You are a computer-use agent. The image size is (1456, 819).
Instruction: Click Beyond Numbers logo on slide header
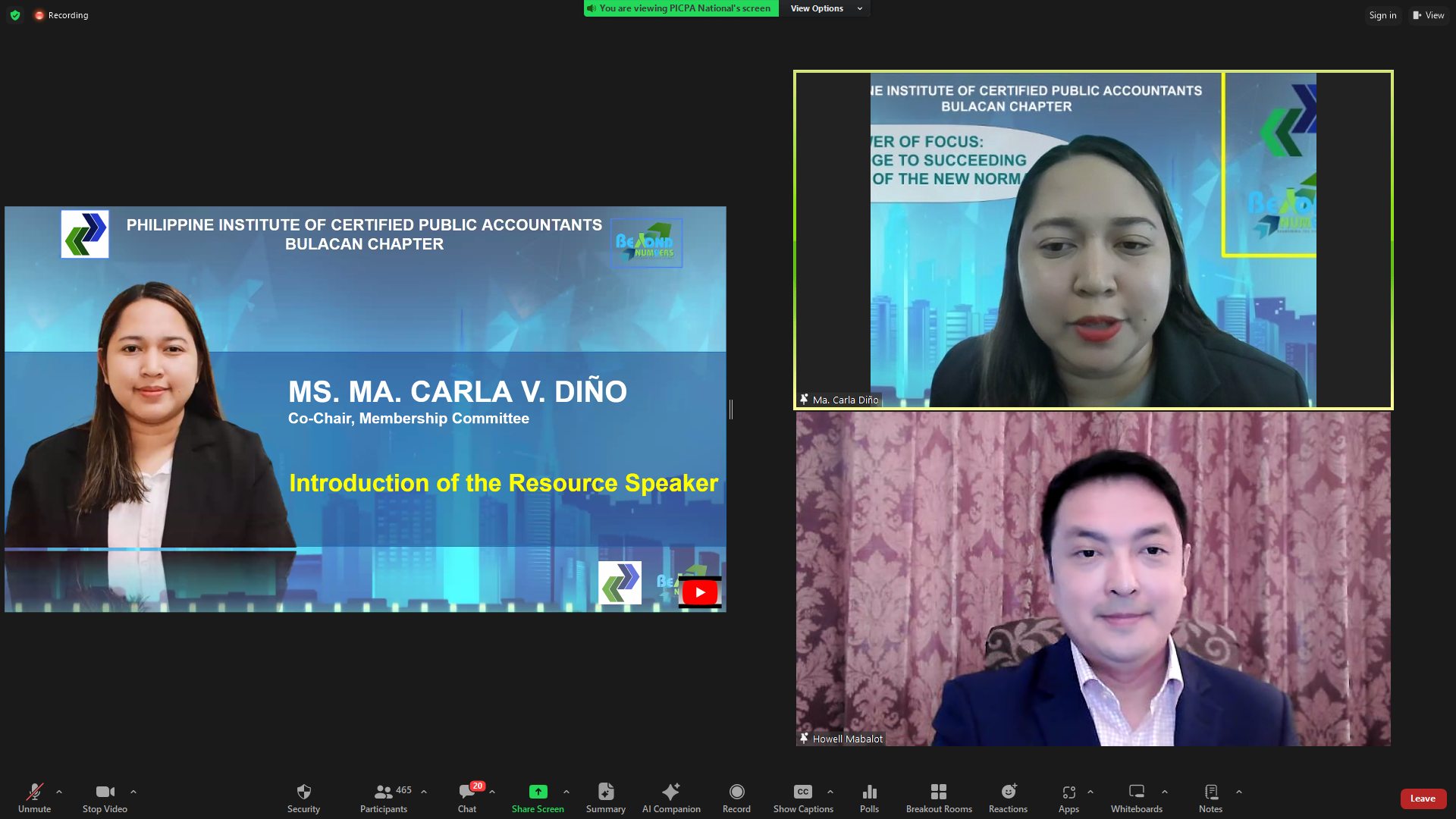tap(646, 243)
